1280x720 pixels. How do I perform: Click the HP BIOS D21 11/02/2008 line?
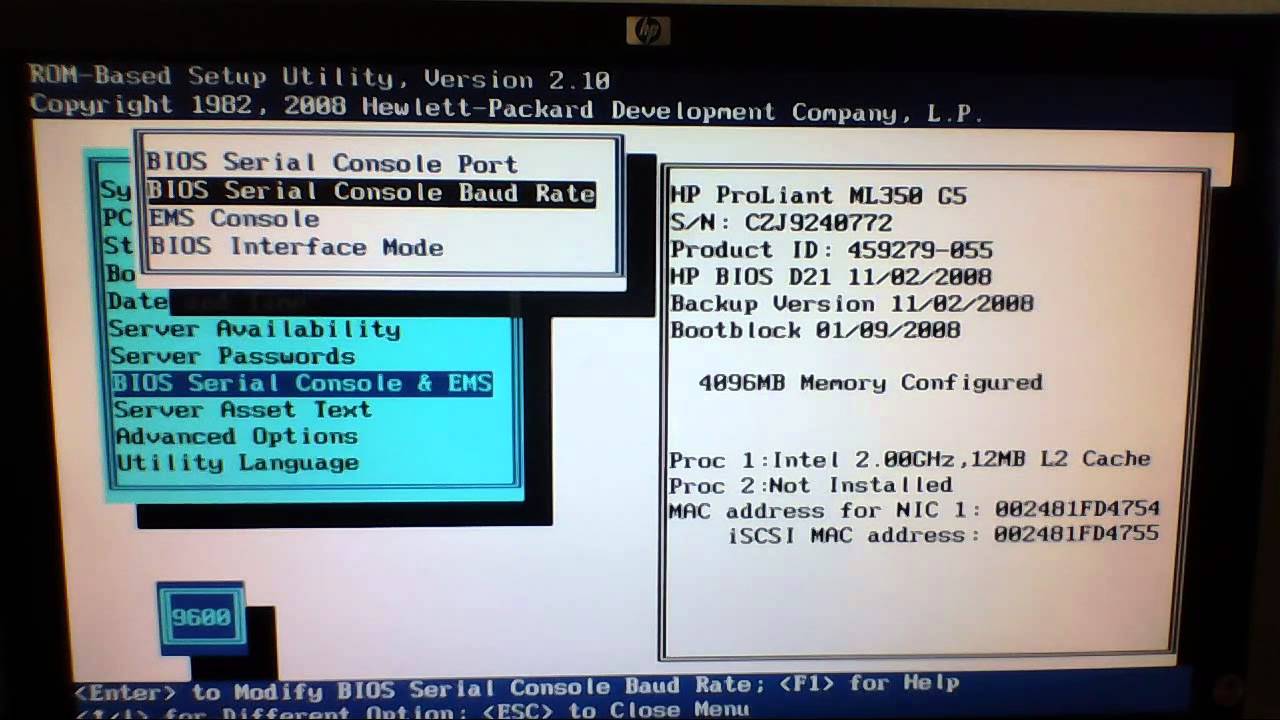click(830, 277)
